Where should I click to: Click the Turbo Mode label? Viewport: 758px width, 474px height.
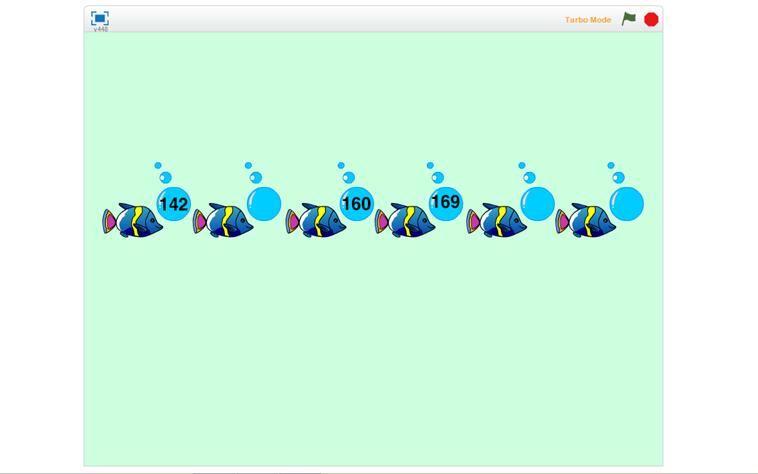588,20
